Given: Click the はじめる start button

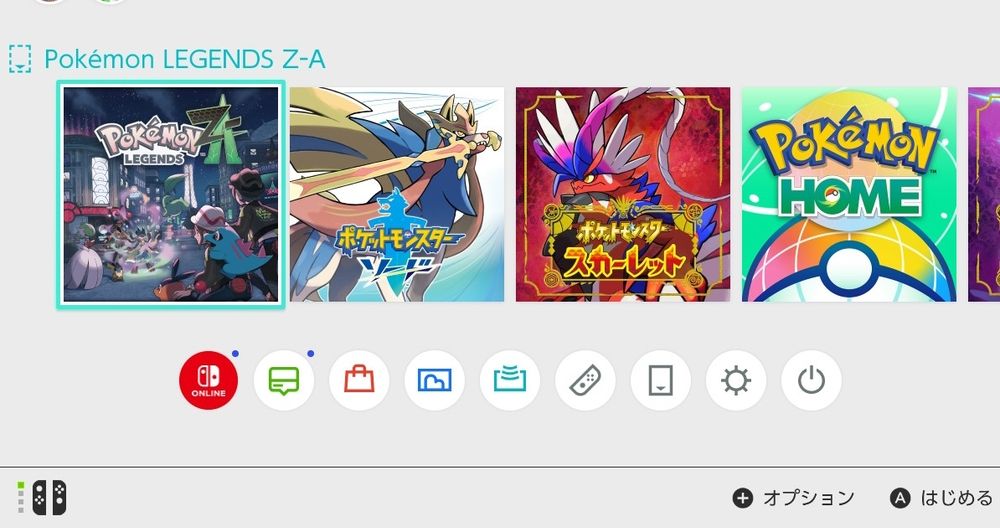Looking at the screenshot, I should pyautogui.click(x=941, y=498).
